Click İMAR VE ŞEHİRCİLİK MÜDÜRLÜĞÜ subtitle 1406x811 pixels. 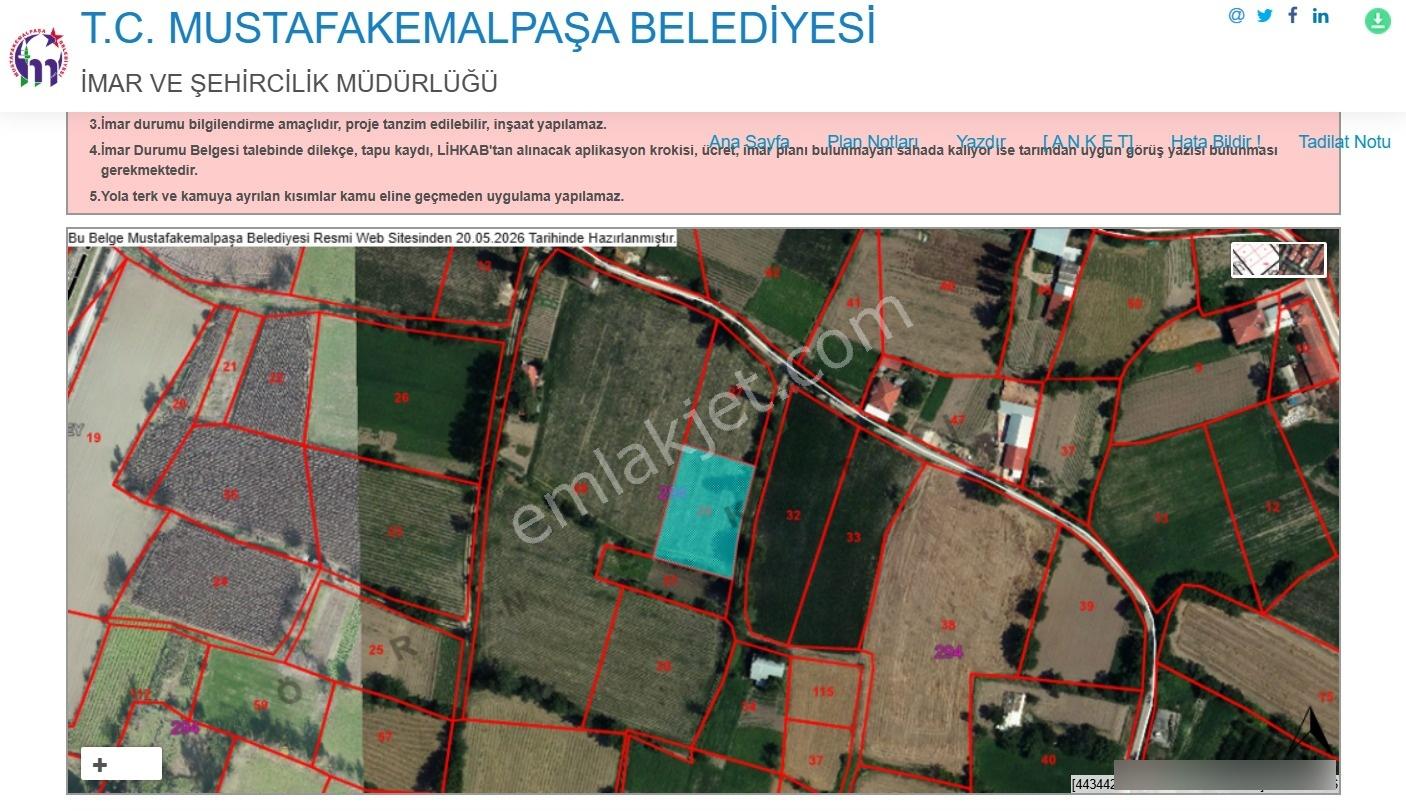[x=289, y=83]
